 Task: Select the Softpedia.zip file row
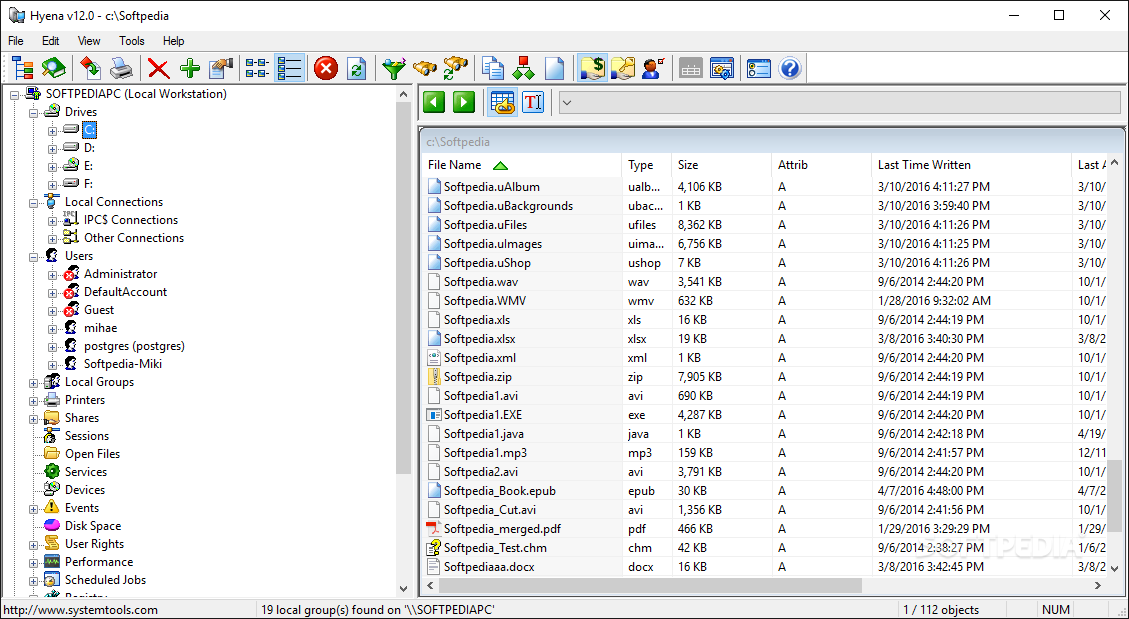coord(763,376)
